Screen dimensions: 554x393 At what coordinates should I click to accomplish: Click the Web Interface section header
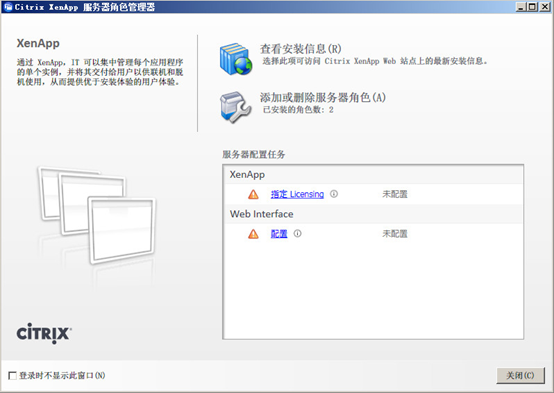click(x=373, y=214)
